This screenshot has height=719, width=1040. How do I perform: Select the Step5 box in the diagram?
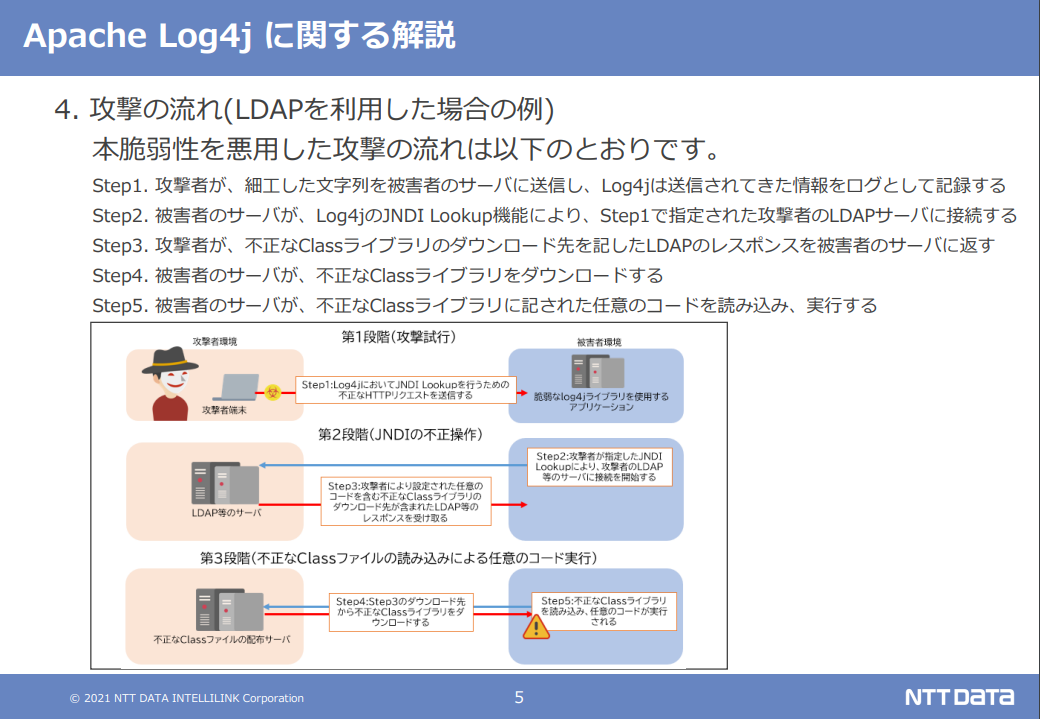point(604,611)
